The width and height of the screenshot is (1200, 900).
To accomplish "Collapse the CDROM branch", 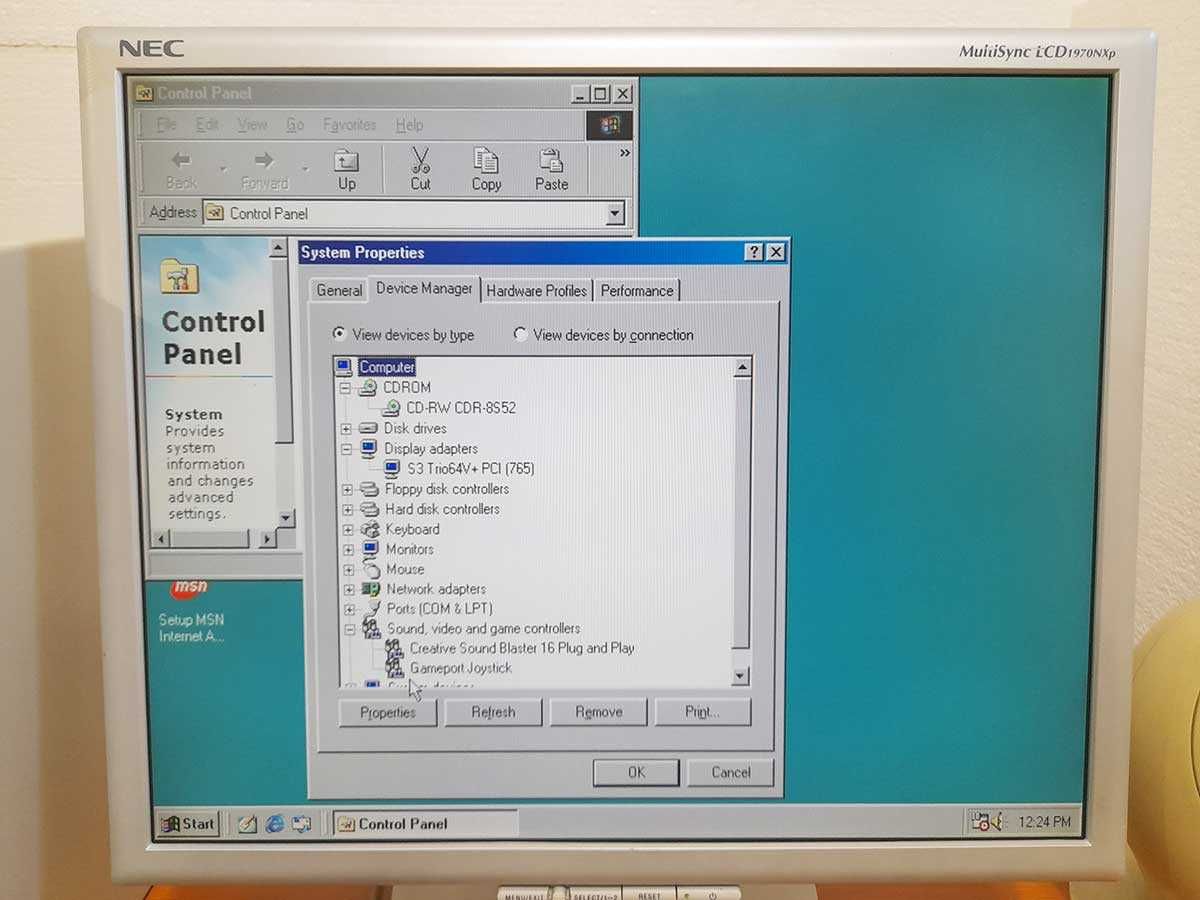I will (x=346, y=388).
